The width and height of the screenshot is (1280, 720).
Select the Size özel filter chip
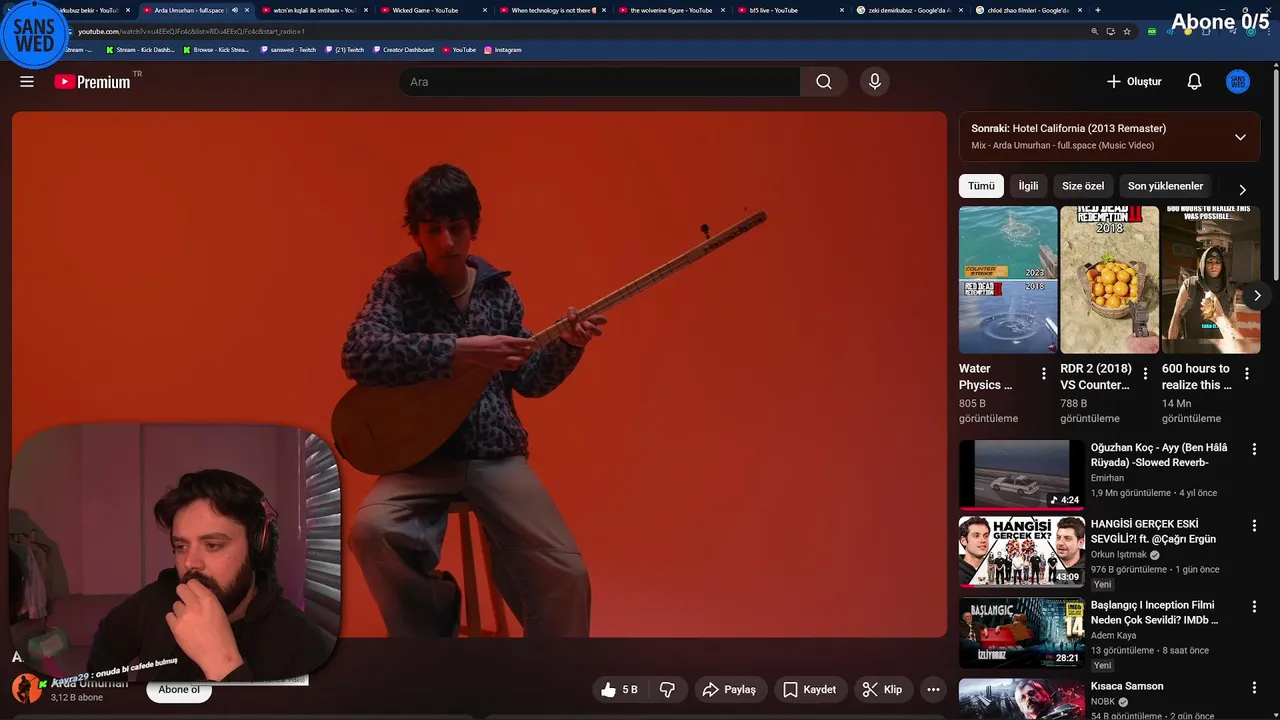[1083, 186]
